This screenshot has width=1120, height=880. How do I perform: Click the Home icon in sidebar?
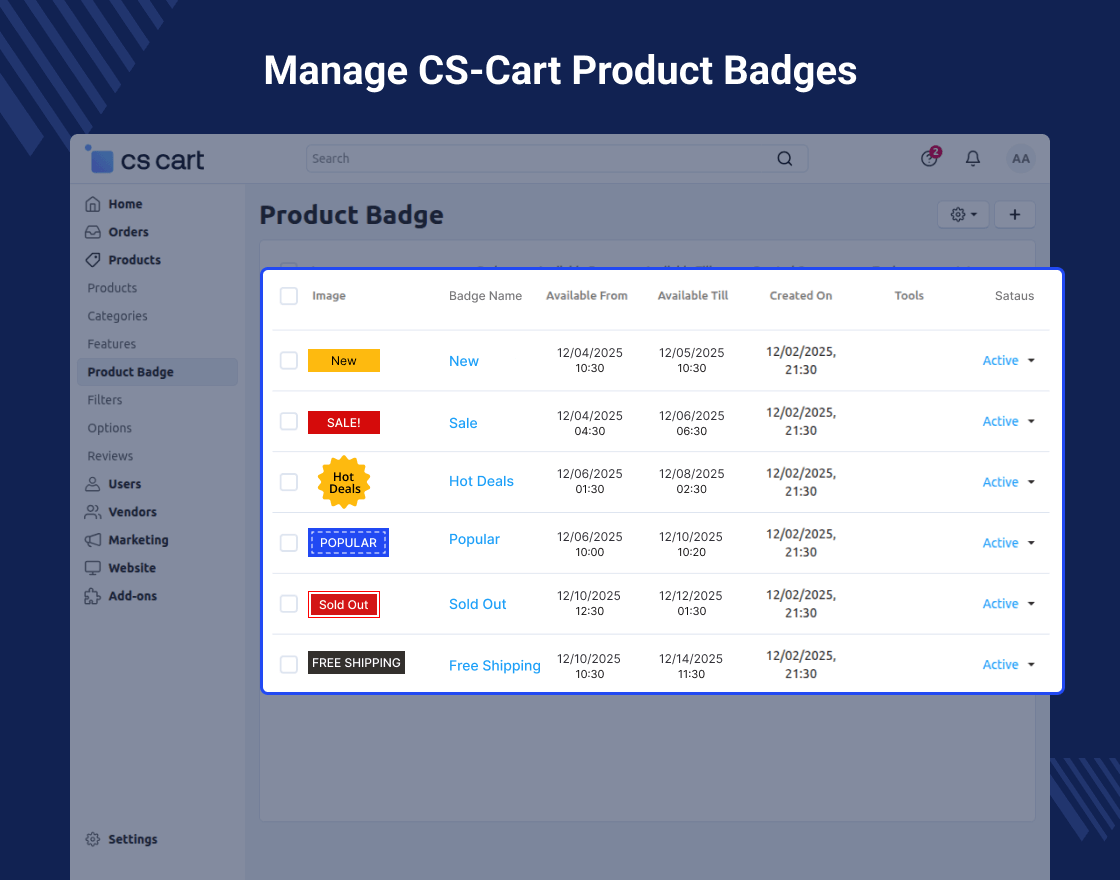point(93,204)
